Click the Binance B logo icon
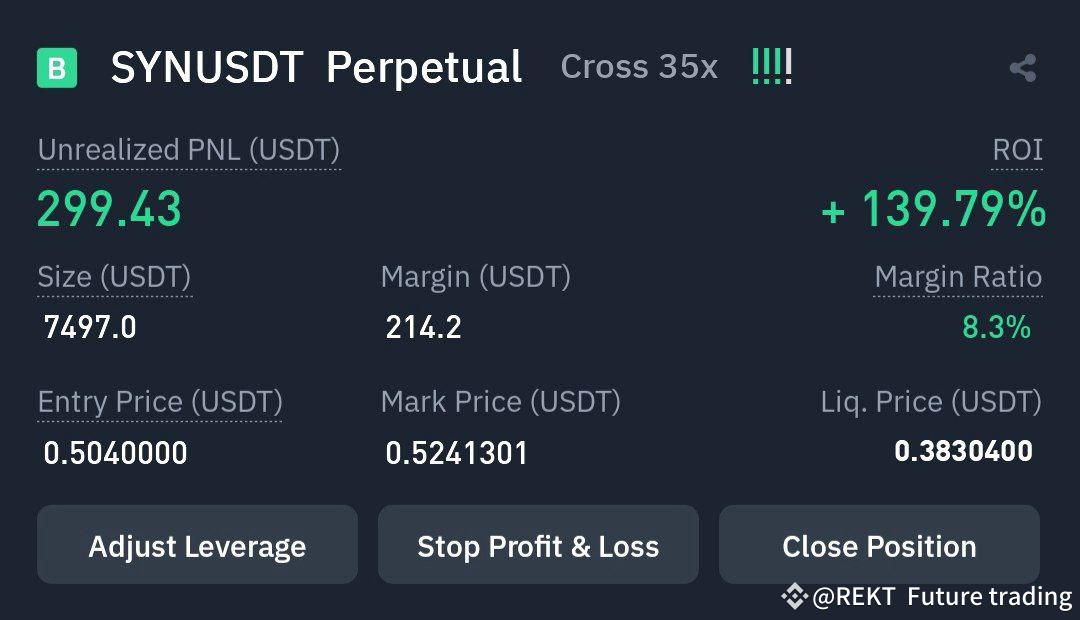Viewport: 1080px width, 620px height. point(58,66)
